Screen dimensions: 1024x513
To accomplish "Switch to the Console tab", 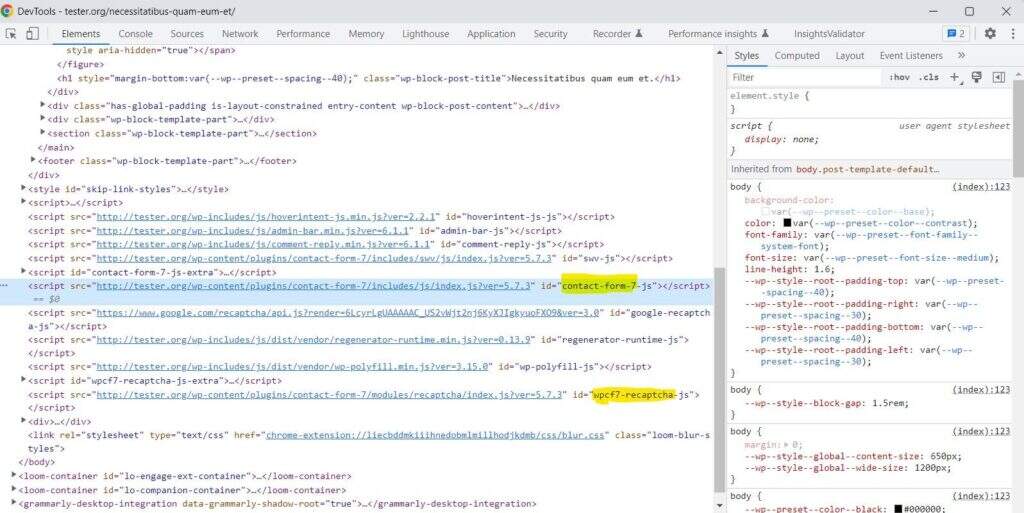I will click(136, 33).
